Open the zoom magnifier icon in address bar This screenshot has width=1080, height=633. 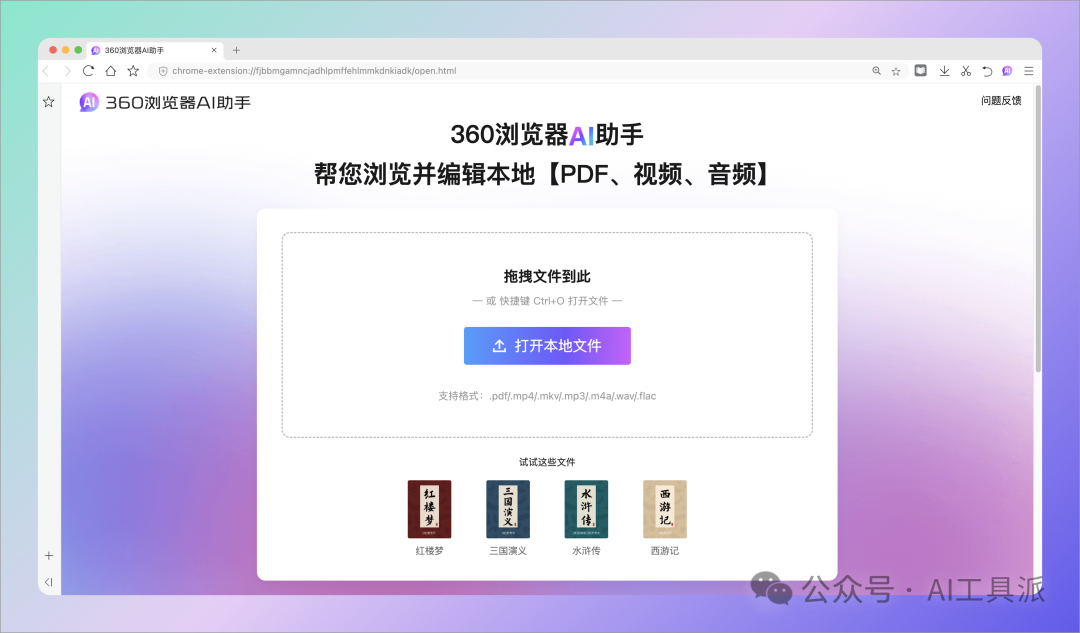tap(876, 71)
